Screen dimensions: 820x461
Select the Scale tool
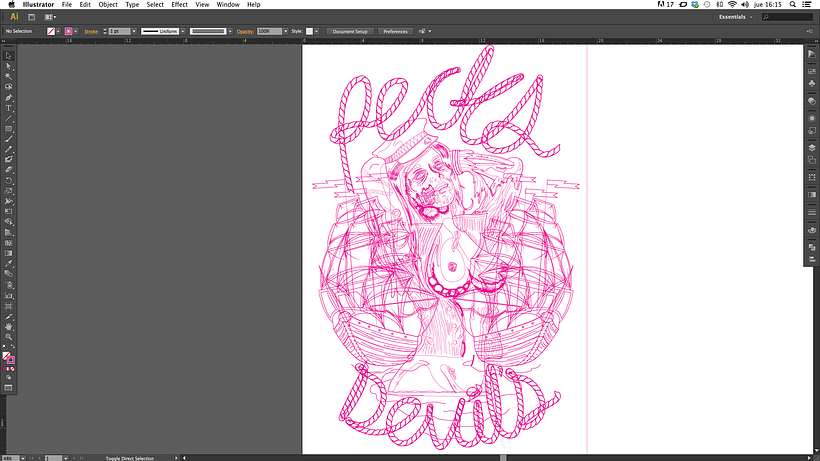pyautogui.click(x=8, y=191)
